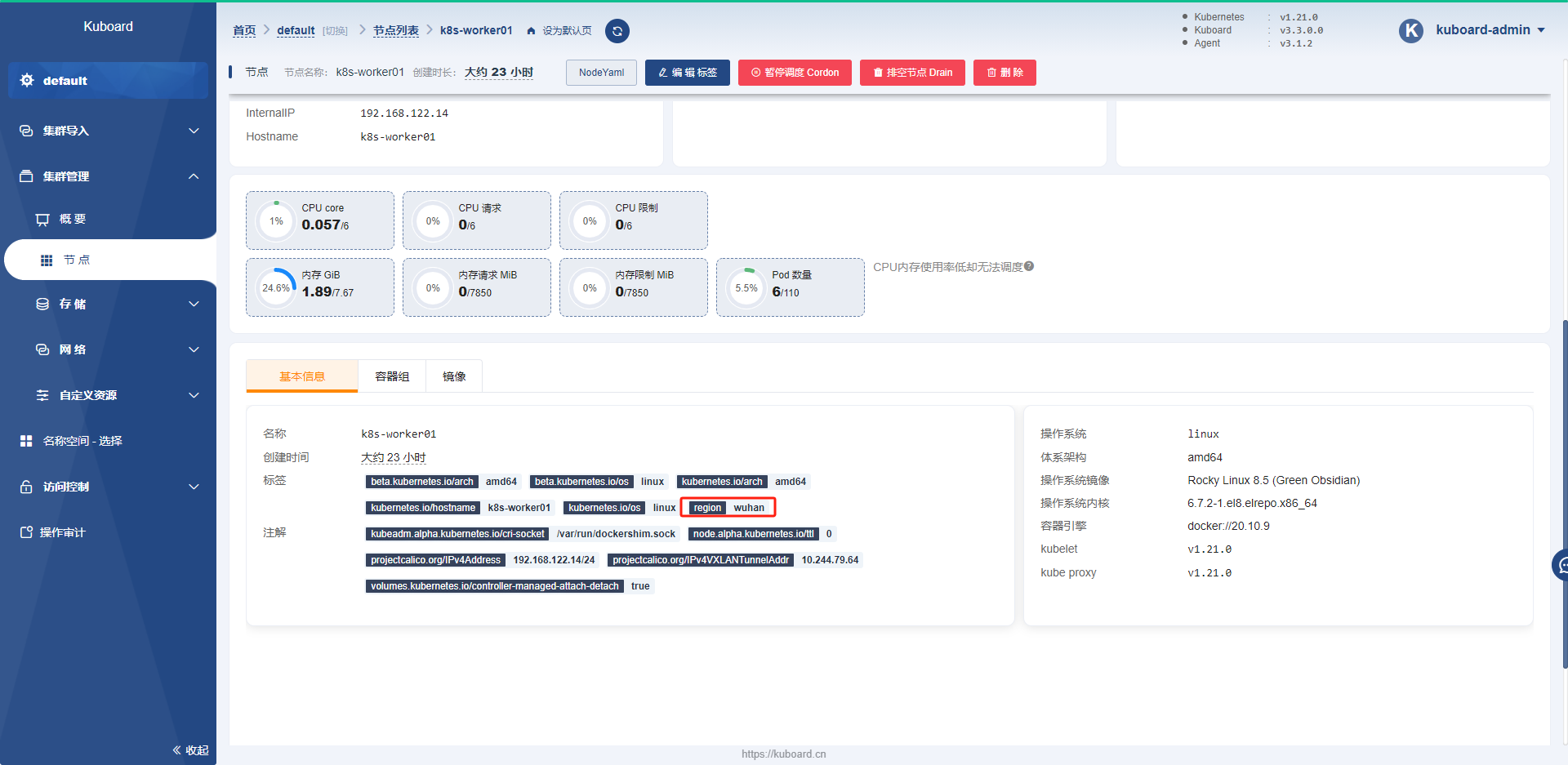Switch to the 镜像 tab
1568x765 pixels.
pyautogui.click(x=454, y=376)
